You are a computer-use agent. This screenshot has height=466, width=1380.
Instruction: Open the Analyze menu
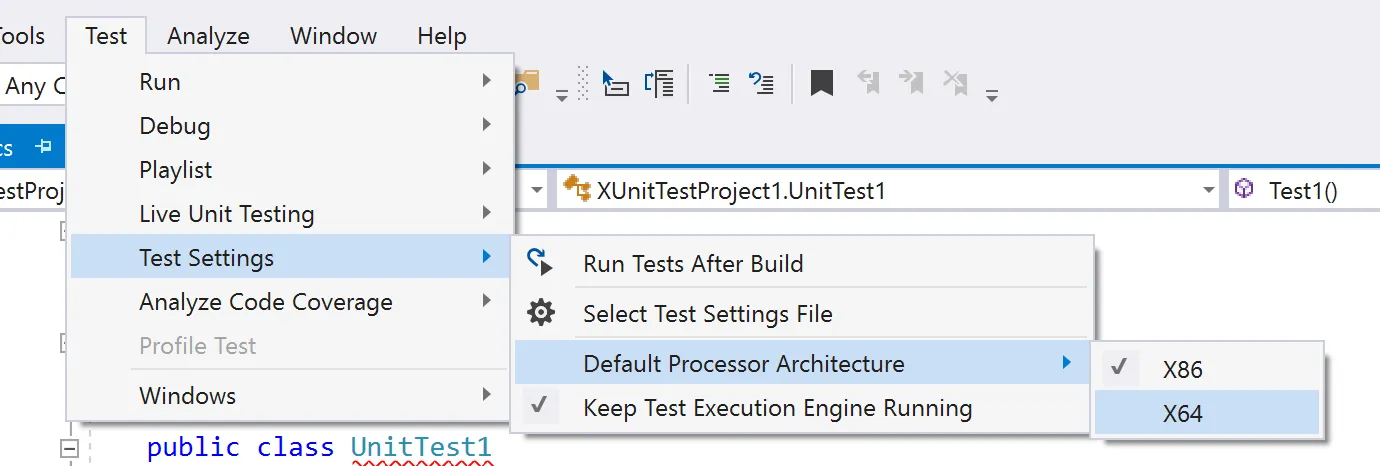(x=208, y=36)
